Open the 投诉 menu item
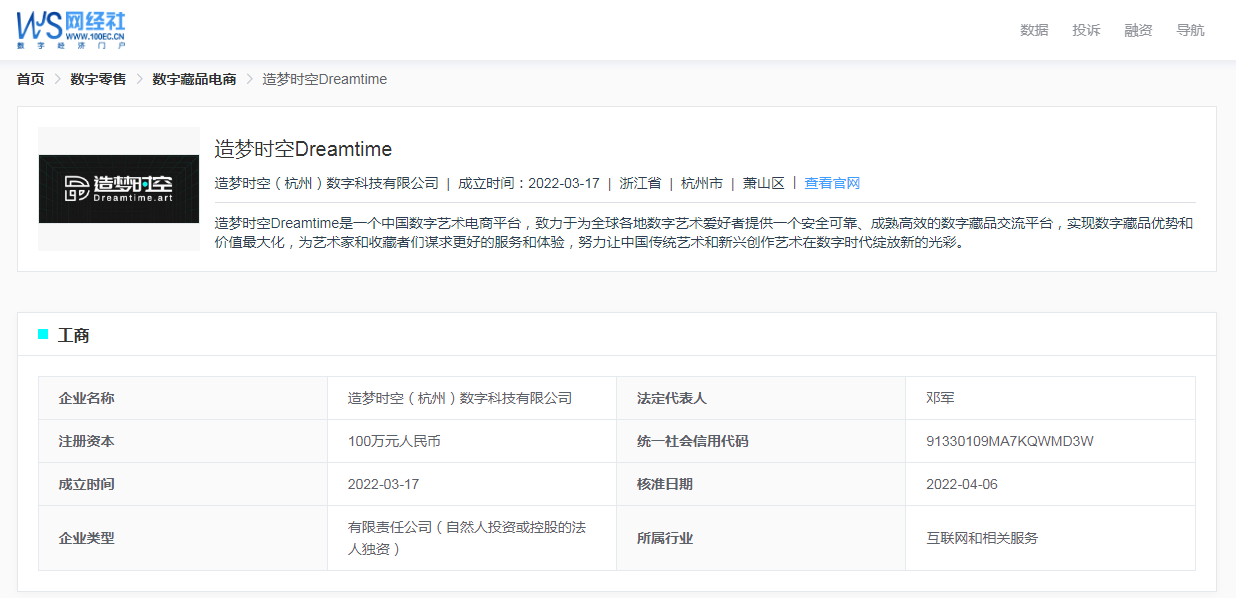 tap(1086, 30)
